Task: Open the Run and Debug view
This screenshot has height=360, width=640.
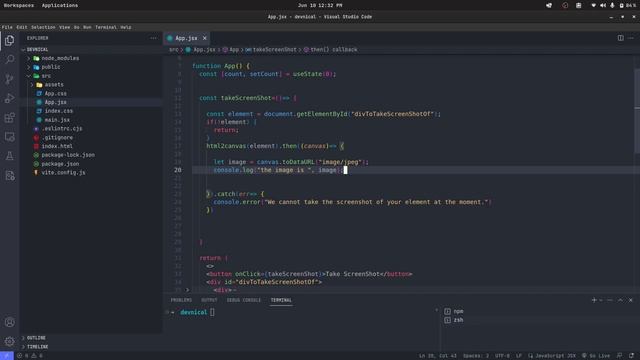Action: [9, 98]
